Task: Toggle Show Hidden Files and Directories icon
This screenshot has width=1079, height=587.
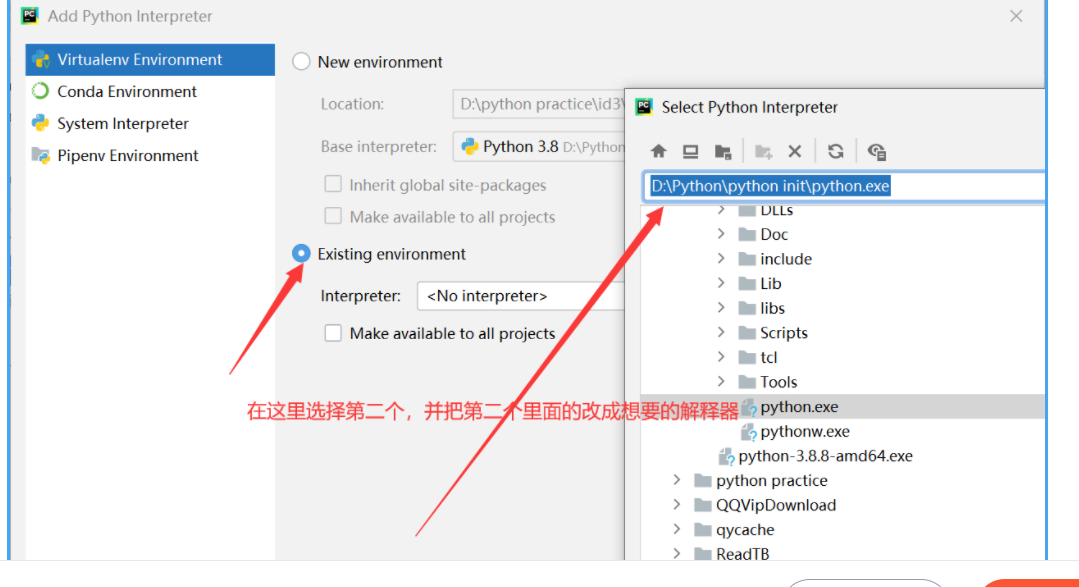Action: (877, 151)
